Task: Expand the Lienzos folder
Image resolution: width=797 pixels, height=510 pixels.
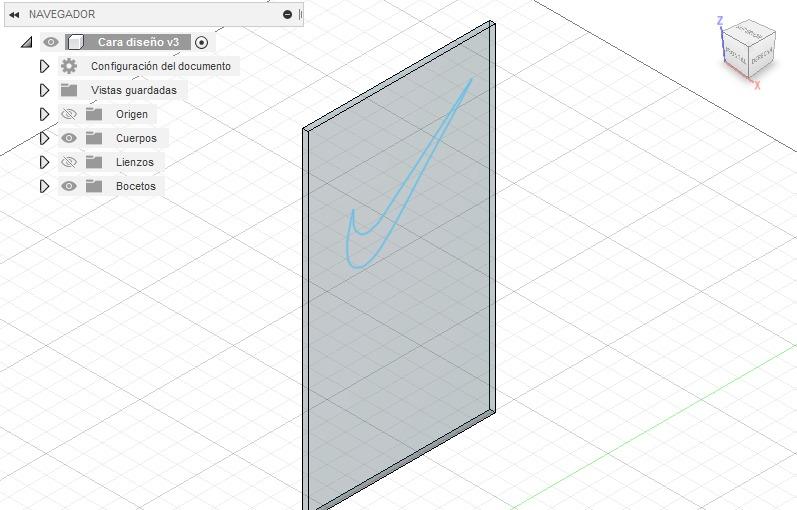Action: click(x=44, y=162)
